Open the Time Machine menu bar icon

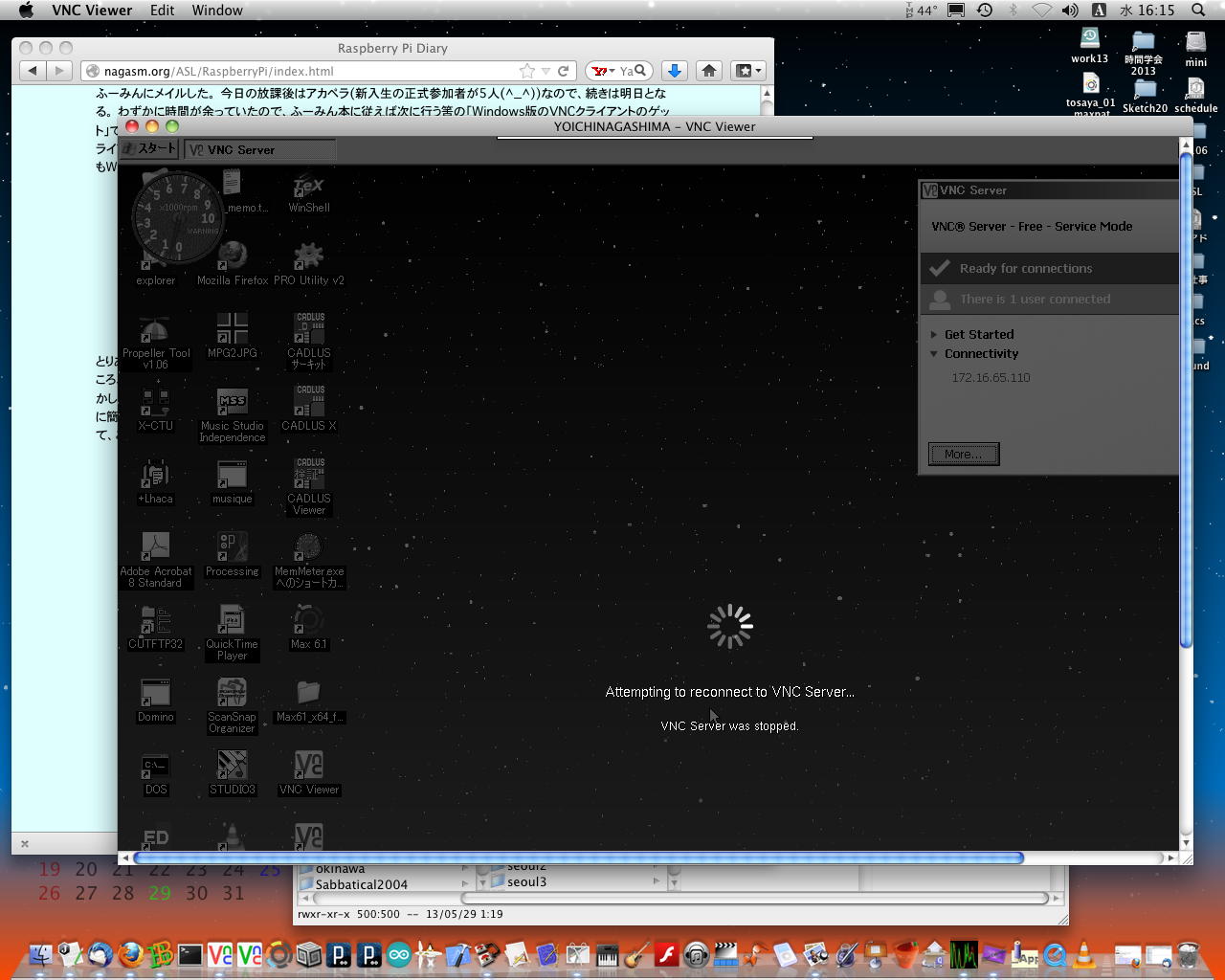pos(985,11)
